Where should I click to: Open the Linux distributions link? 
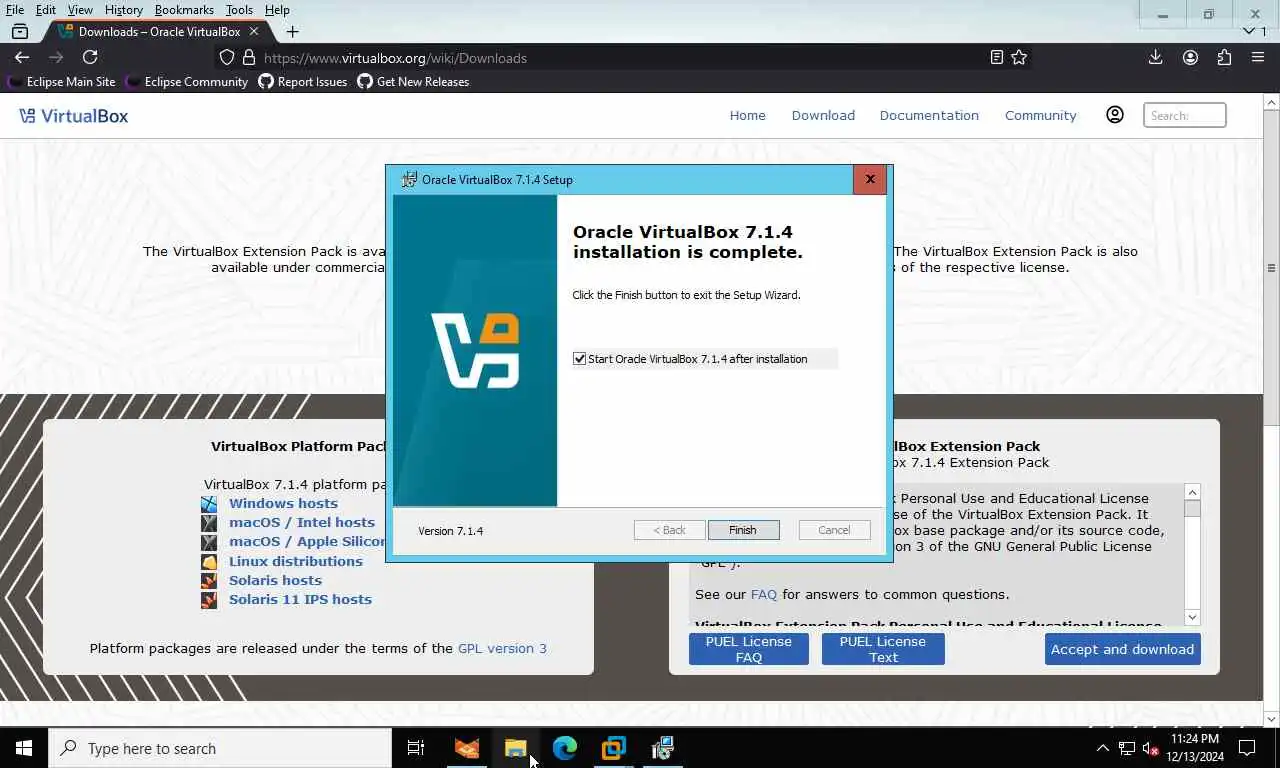tap(296, 561)
